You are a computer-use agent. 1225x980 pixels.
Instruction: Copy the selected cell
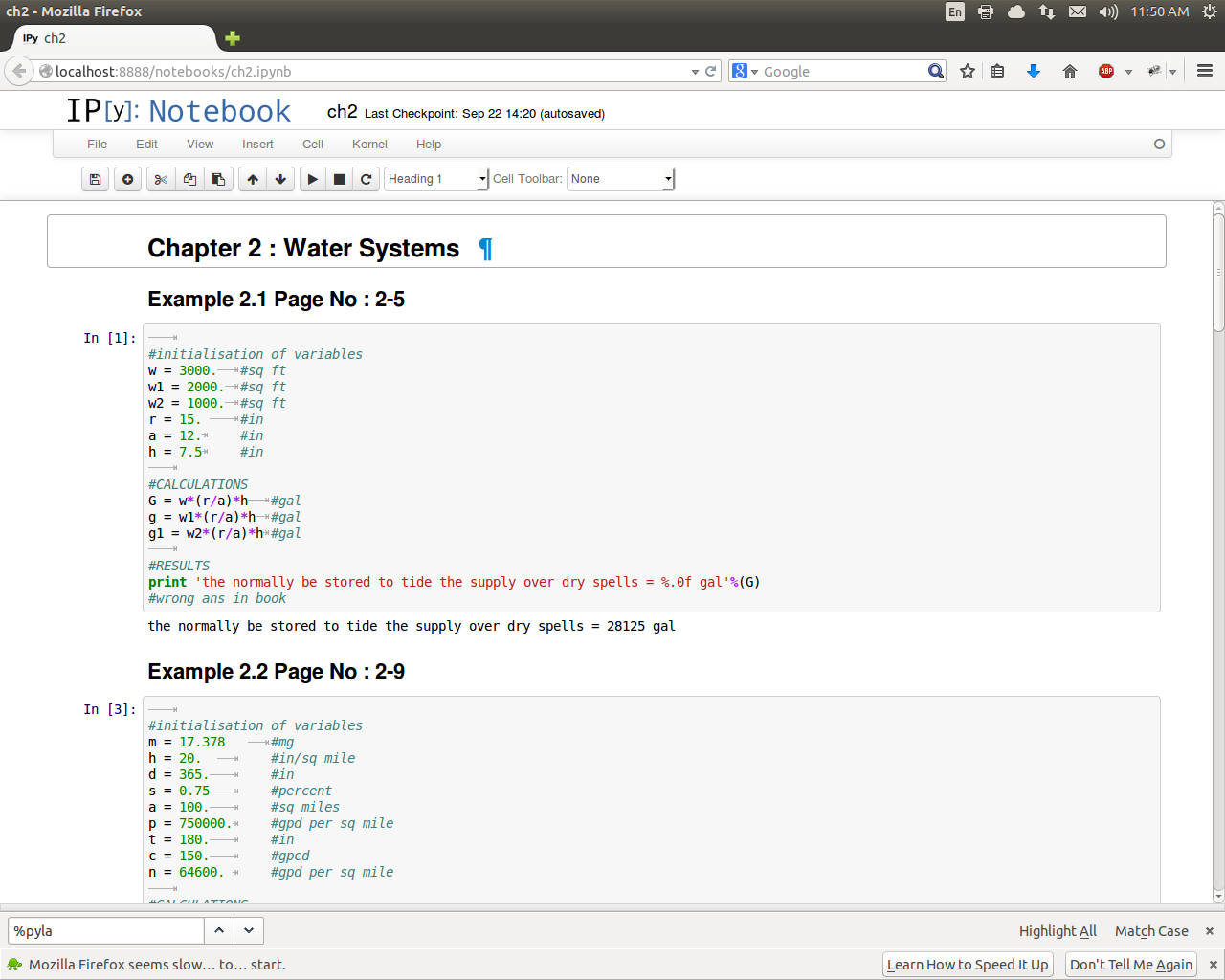(189, 179)
